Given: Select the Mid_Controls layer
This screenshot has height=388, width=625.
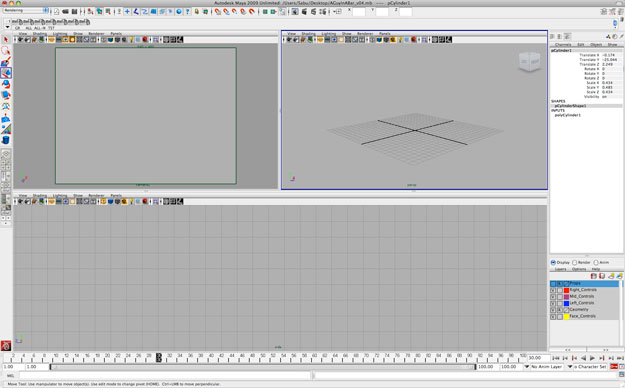Looking at the screenshot, I should (x=582, y=296).
